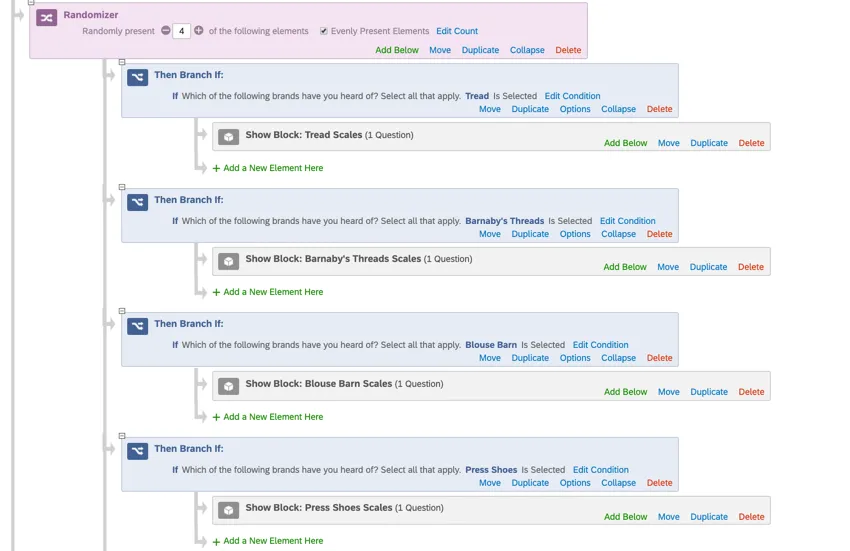The width and height of the screenshot is (850, 551).
Task: Duplicate Barnaby's Threads Scales block
Action: click(x=708, y=267)
